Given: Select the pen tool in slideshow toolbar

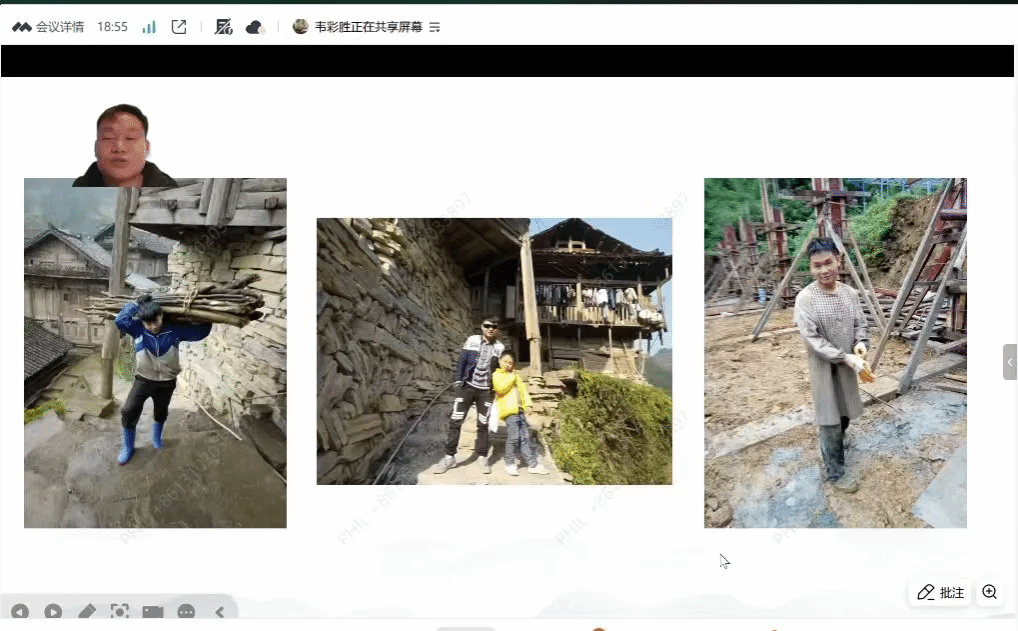Looking at the screenshot, I should 87,611.
